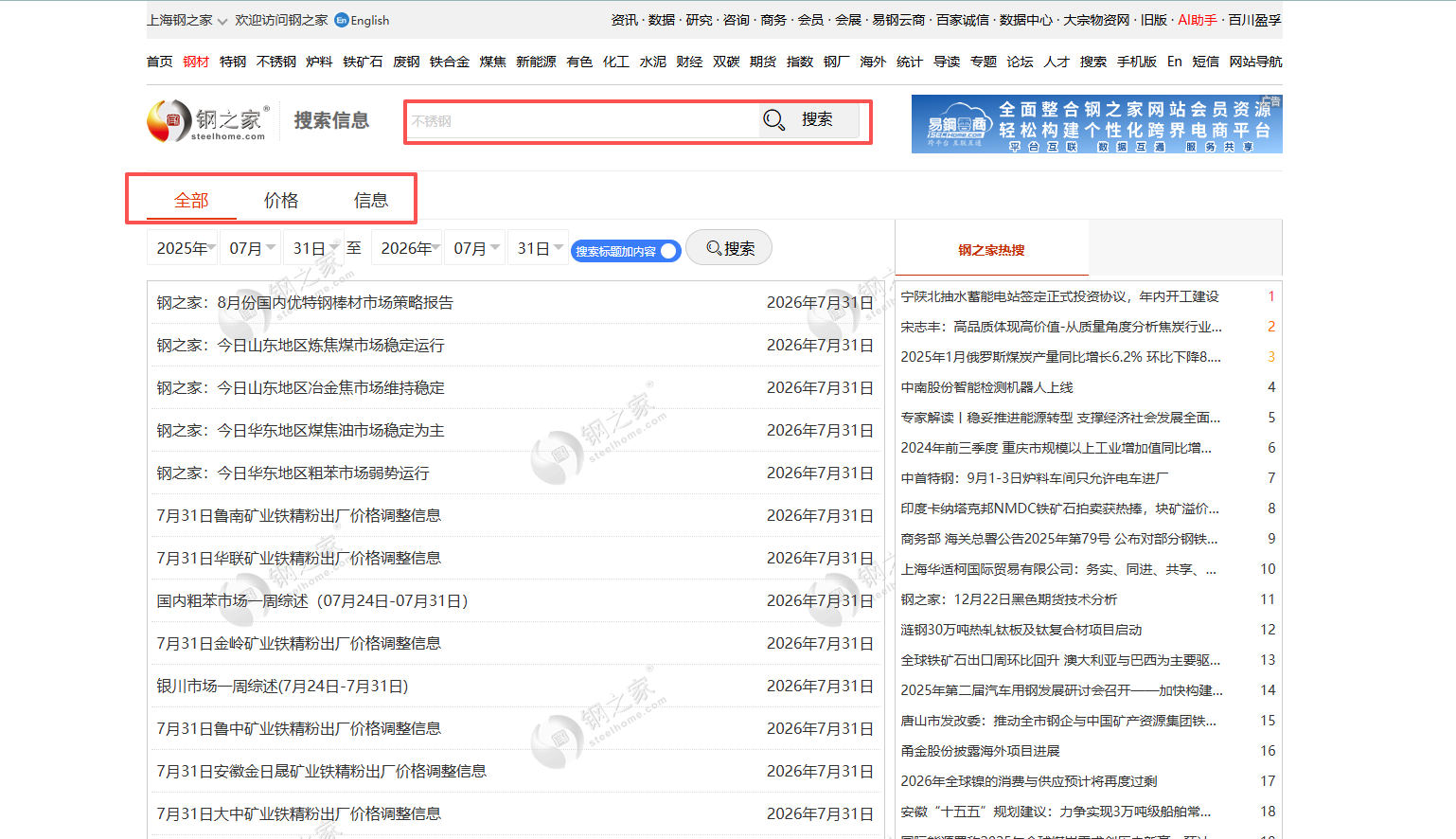Open the start month 07月 dropdown

250,248
